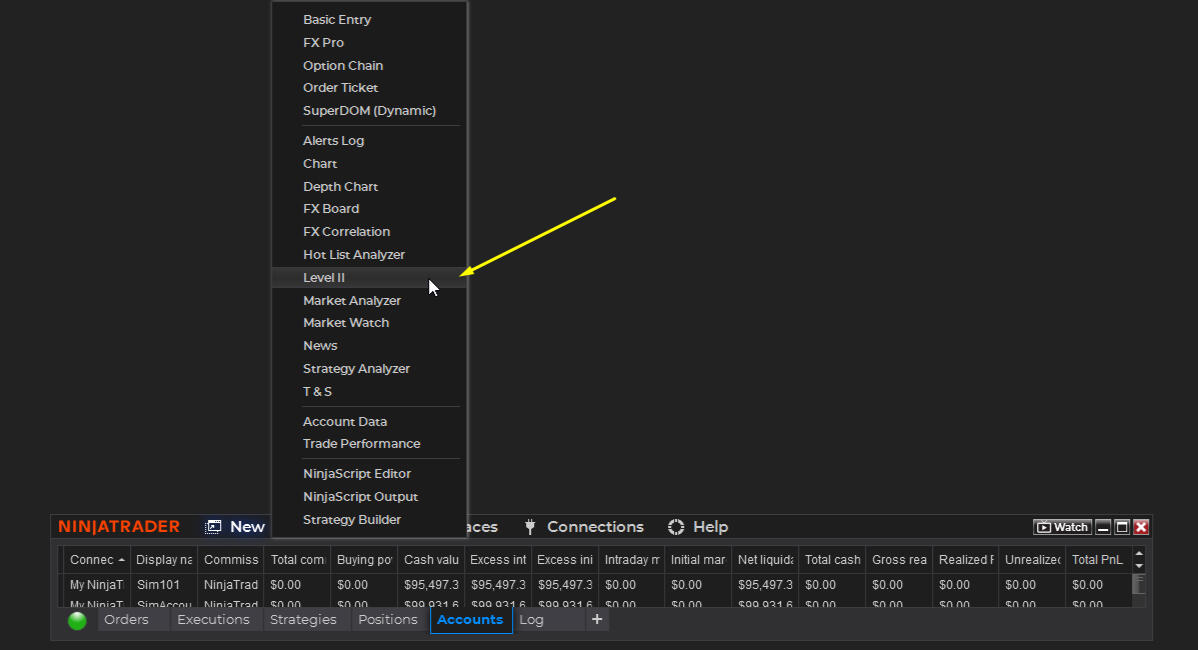Screen dimensions: 1198x650
Task: Click the Watch video button
Action: point(1062,527)
